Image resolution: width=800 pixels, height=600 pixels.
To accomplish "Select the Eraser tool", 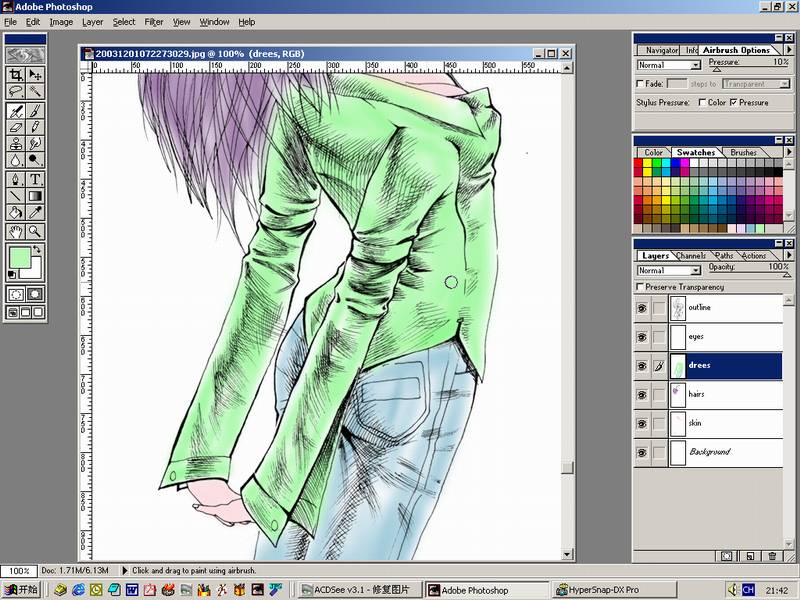I will pos(16,127).
